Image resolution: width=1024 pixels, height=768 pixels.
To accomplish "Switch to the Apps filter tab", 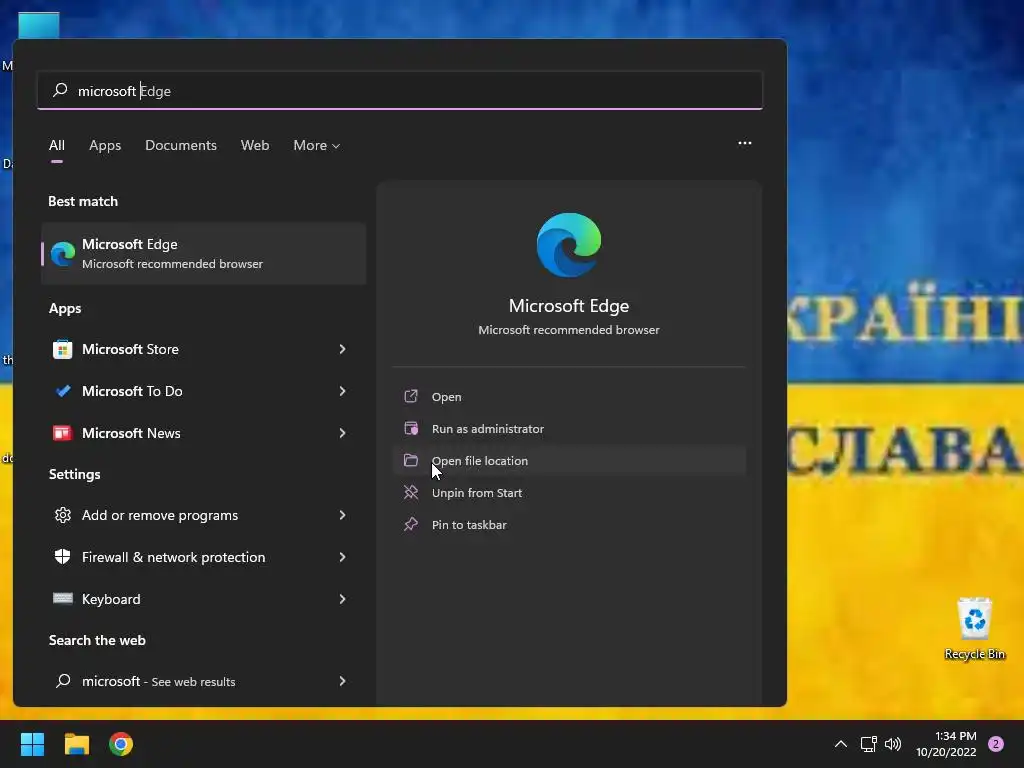I will click(x=105, y=145).
